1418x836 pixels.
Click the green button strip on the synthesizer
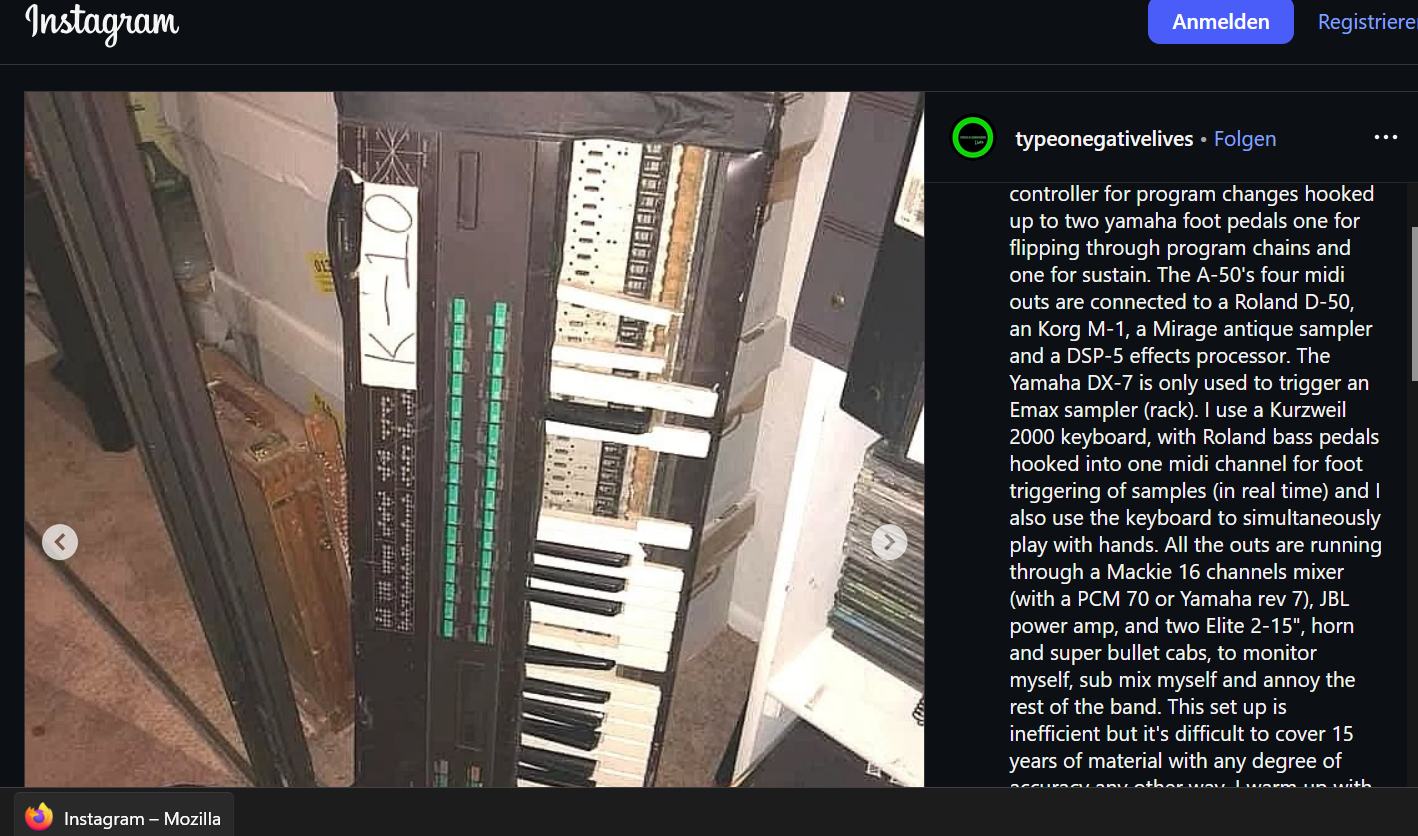(x=475, y=470)
